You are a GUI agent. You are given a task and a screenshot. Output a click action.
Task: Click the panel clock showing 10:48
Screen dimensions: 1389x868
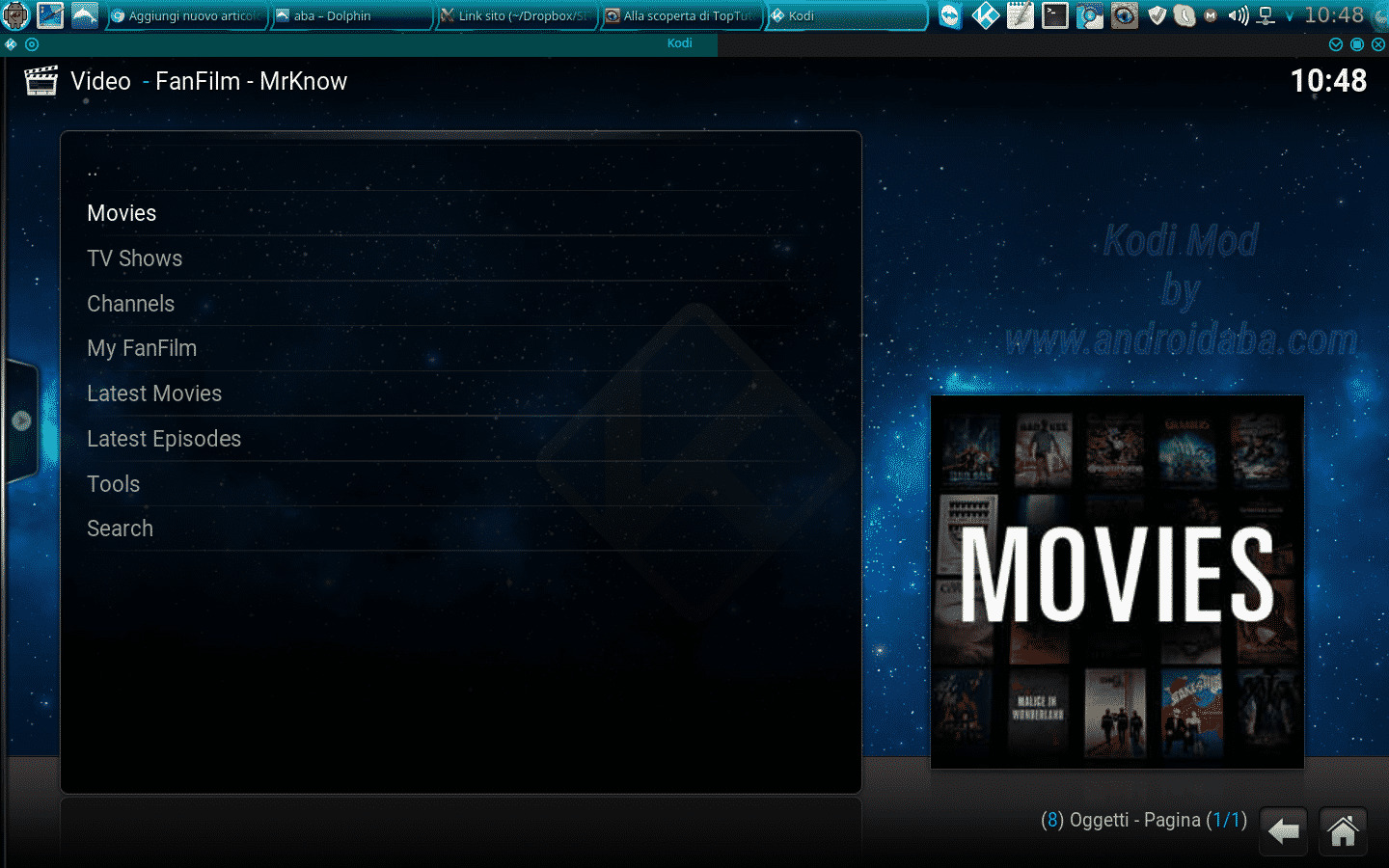pyautogui.click(x=1334, y=15)
